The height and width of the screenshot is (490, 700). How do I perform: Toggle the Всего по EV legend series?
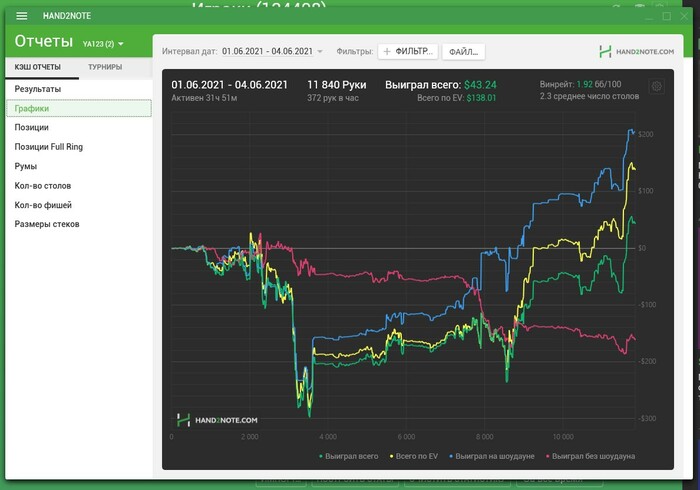(414, 456)
